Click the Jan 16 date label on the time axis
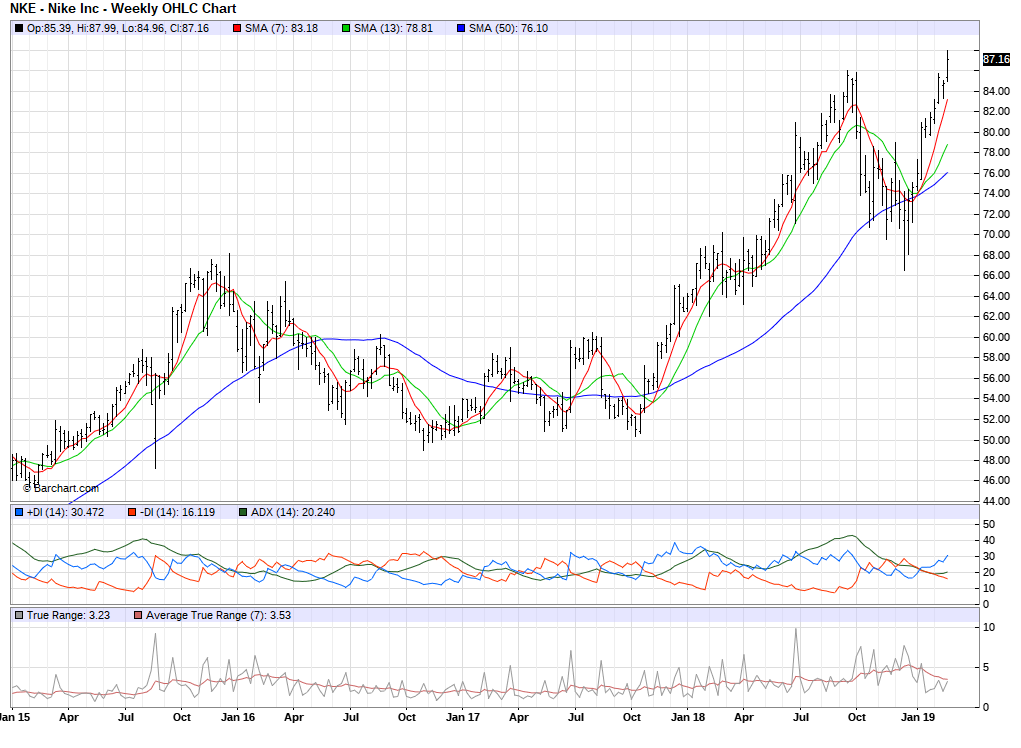 237,717
